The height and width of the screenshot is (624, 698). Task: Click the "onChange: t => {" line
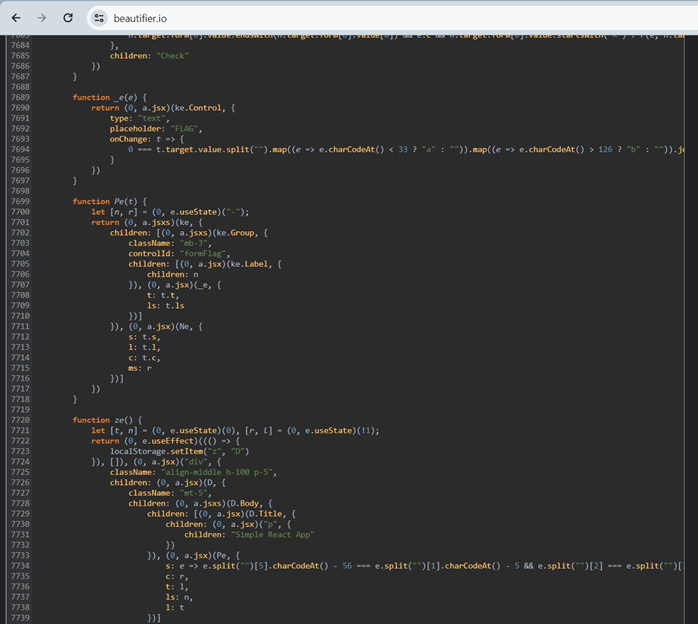(147, 139)
